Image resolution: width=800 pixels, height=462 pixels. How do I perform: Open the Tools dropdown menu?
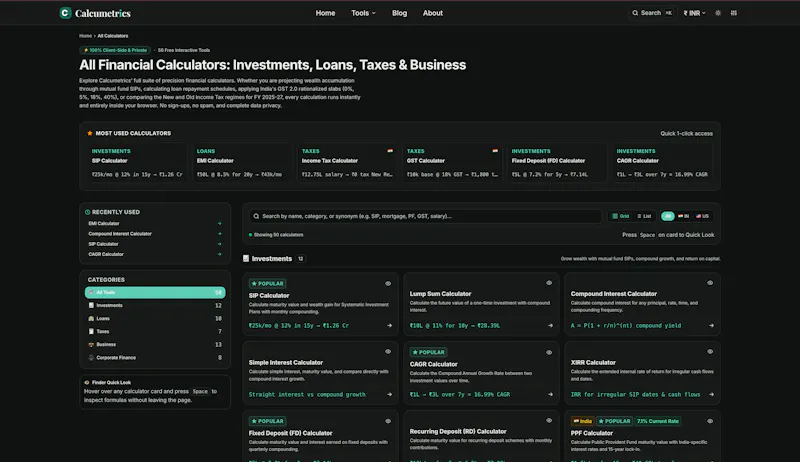click(x=363, y=13)
